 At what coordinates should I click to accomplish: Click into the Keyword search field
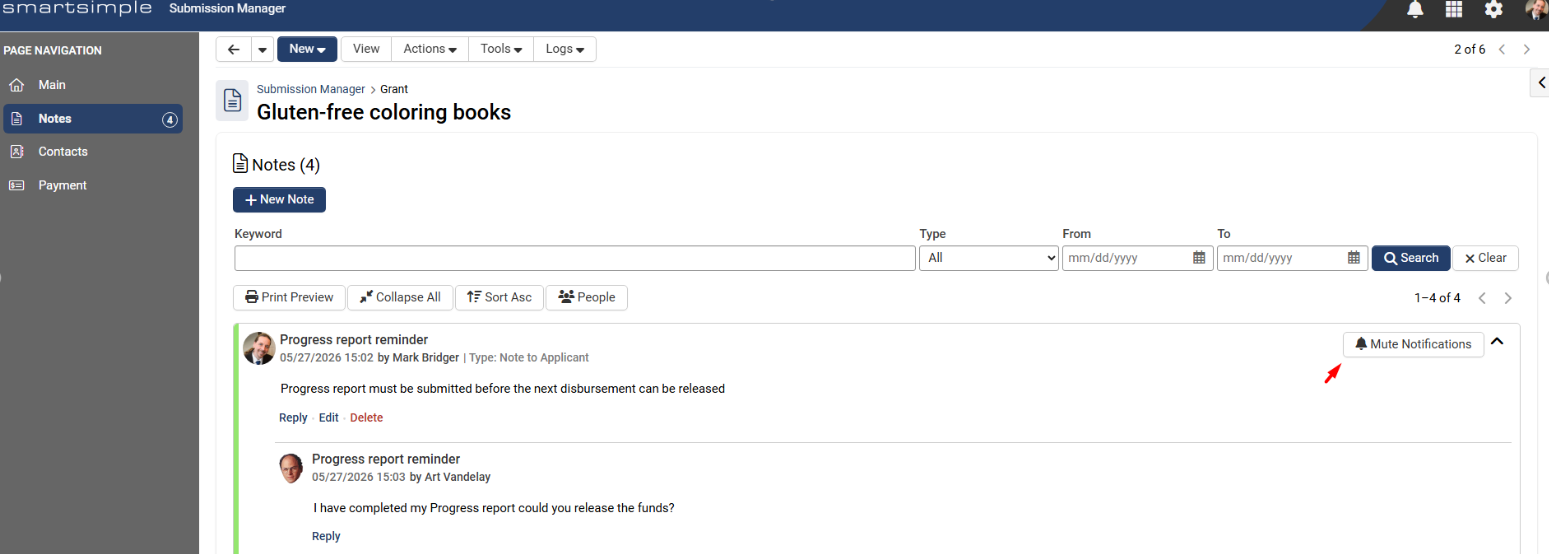point(575,258)
